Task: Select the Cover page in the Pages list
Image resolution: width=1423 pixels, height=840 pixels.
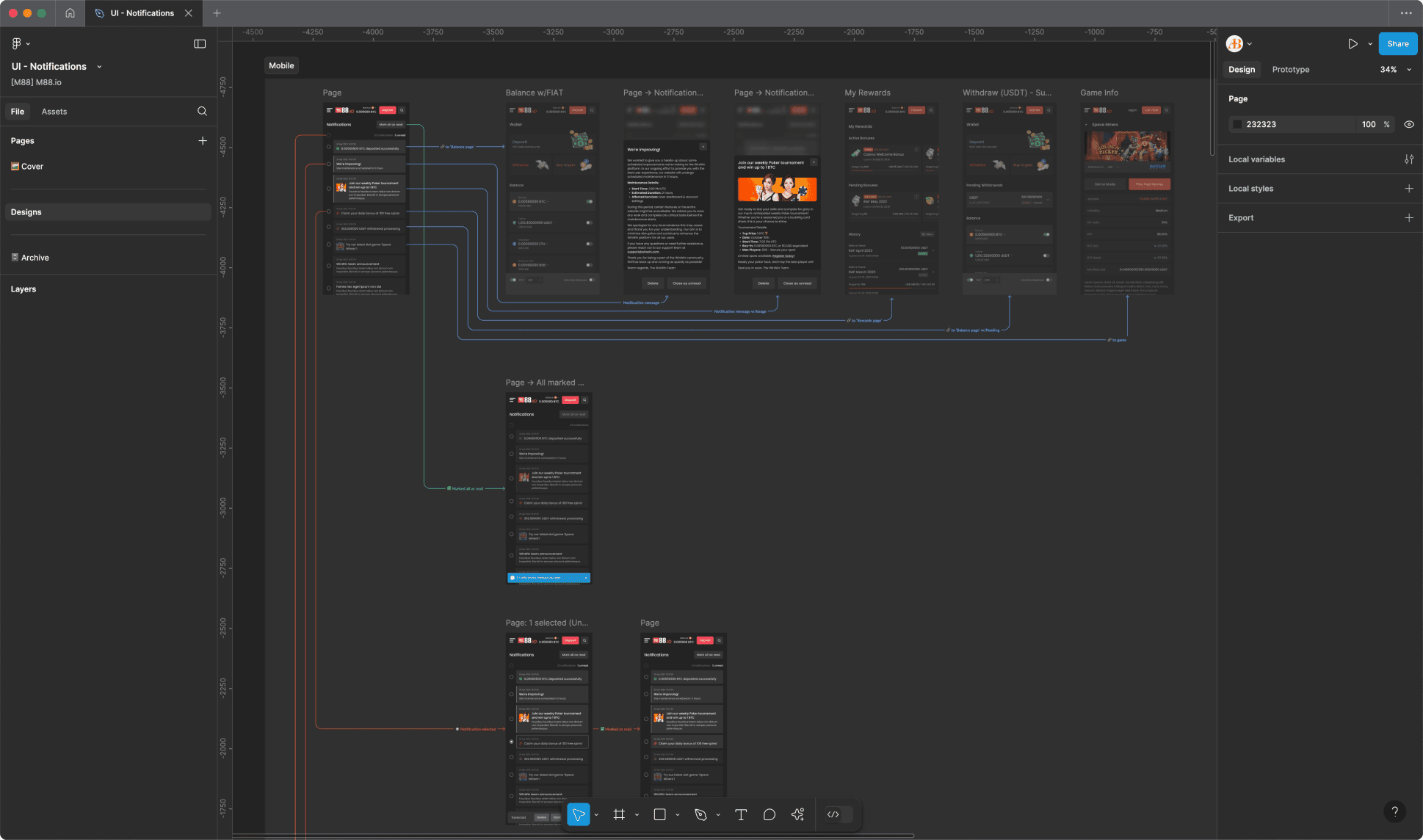Action: click(x=32, y=166)
